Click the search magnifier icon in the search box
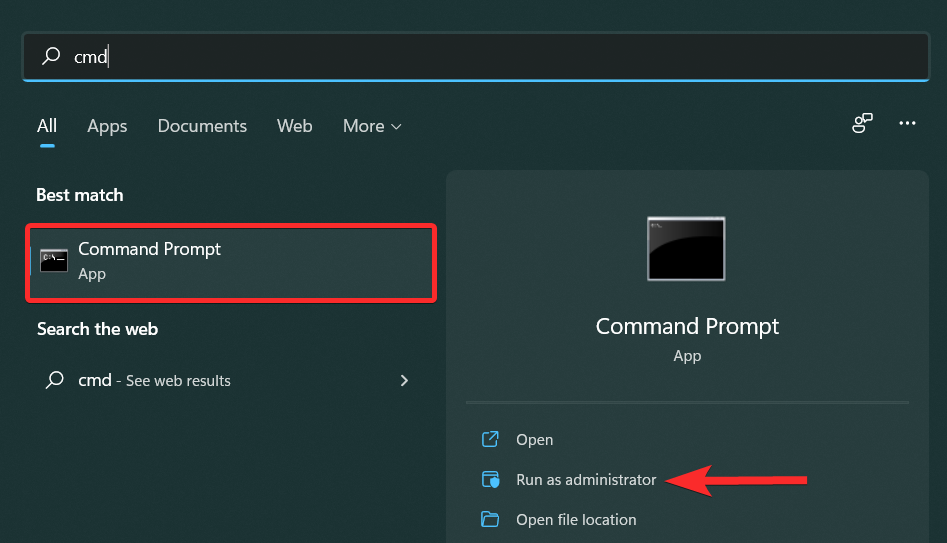Screen dimensions: 947x543 51,57
